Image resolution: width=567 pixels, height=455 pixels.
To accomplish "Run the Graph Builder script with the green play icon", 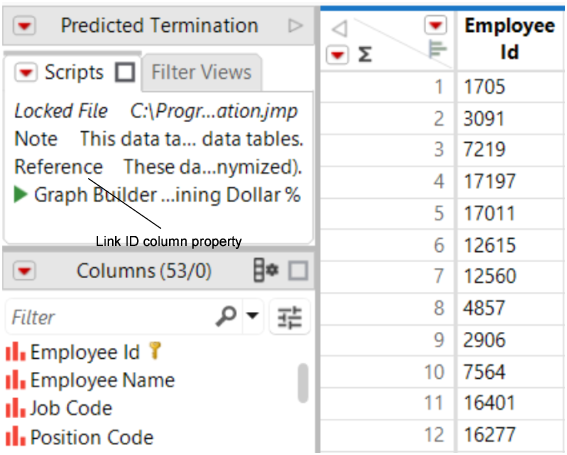I will (x=21, y=195).
